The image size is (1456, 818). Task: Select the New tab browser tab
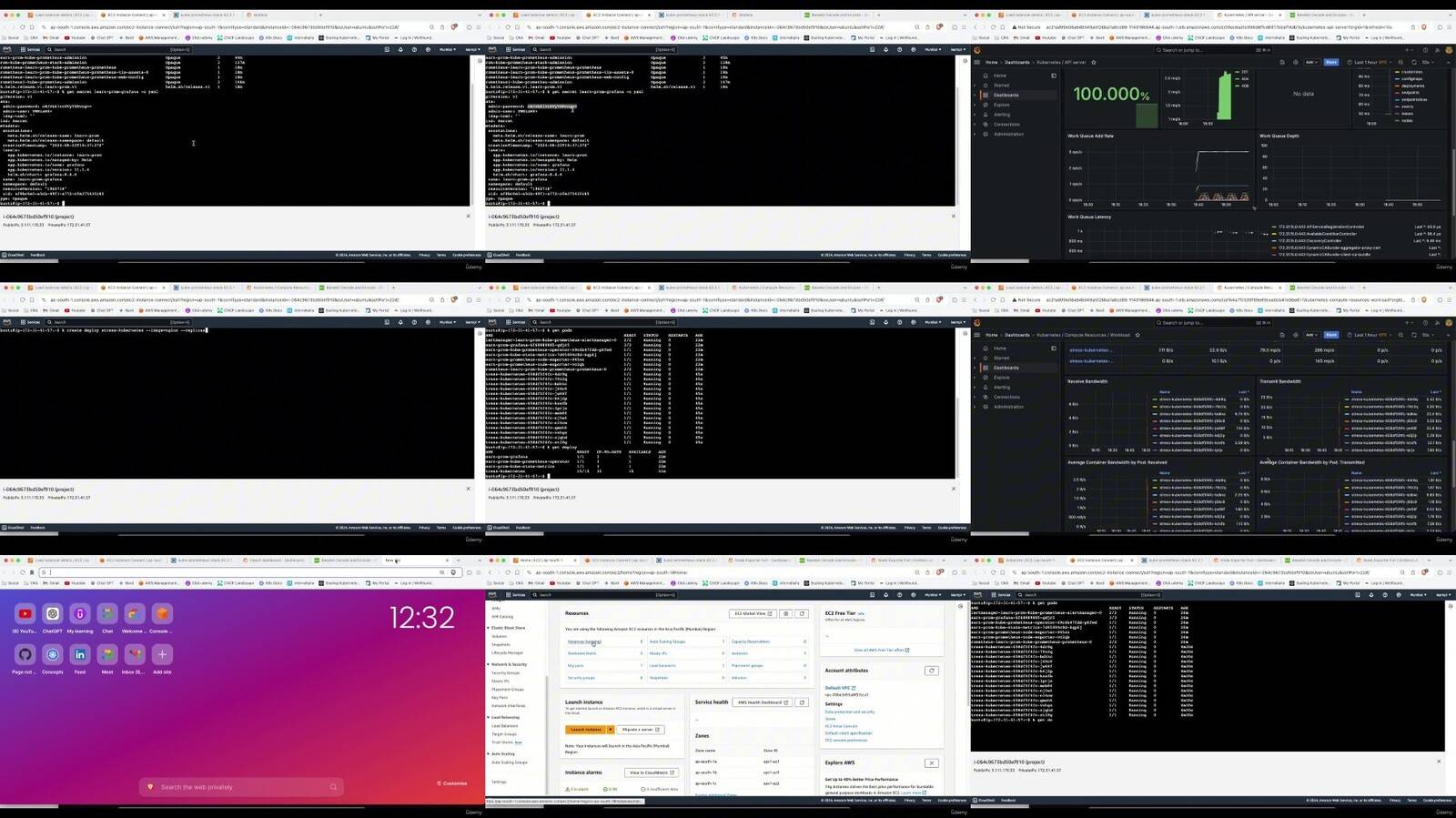click(415, 560)
